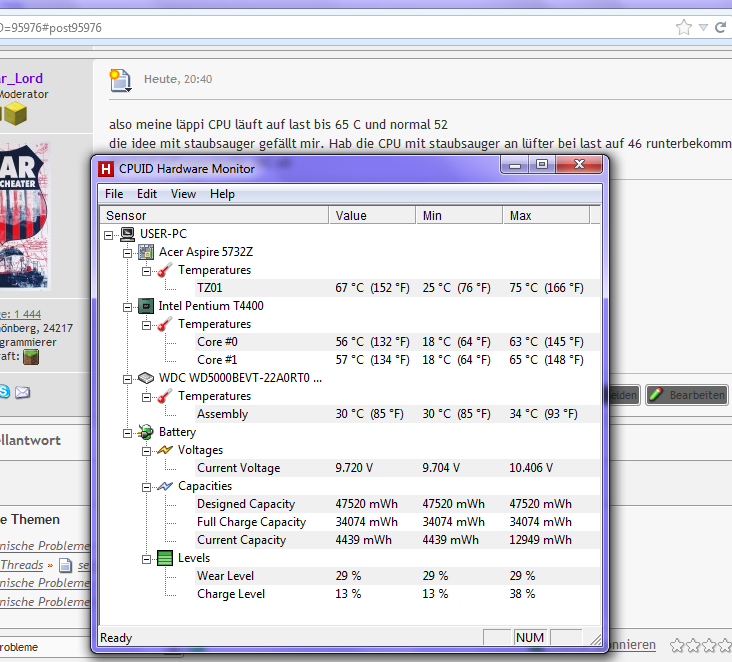Click the green Levels icon

(x=165, y=558)
